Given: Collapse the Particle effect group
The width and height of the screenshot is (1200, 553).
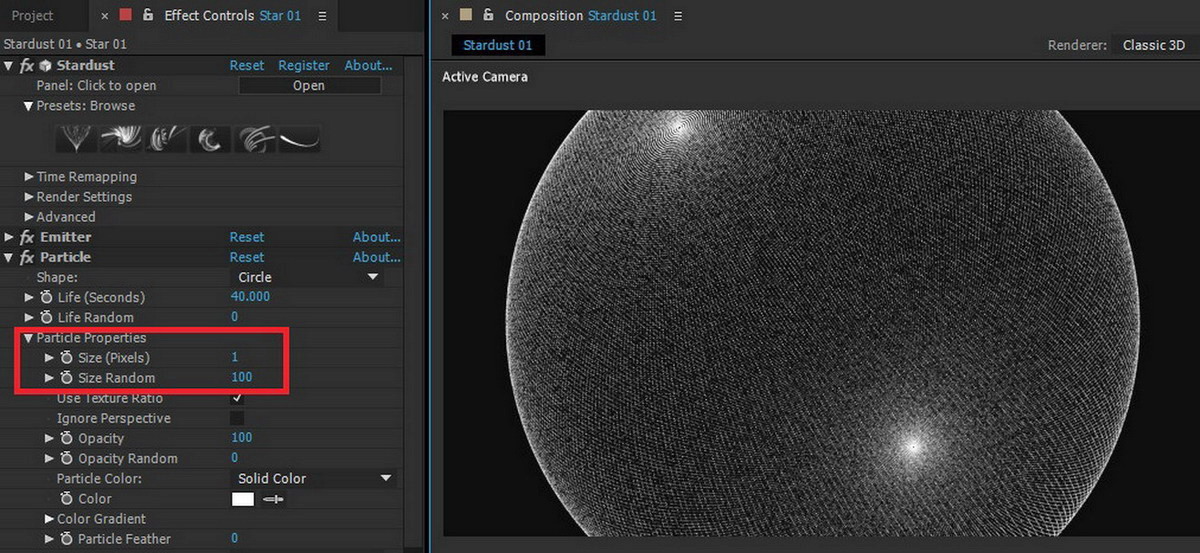Looking at the screenshot, I should point(9,257).
